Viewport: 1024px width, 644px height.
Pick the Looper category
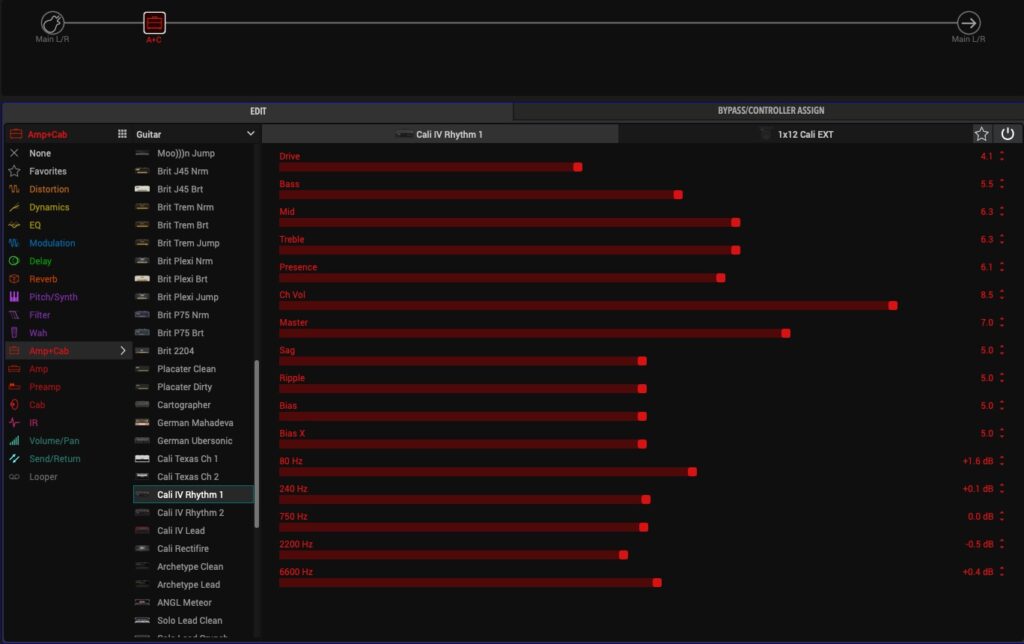(43, 477)
